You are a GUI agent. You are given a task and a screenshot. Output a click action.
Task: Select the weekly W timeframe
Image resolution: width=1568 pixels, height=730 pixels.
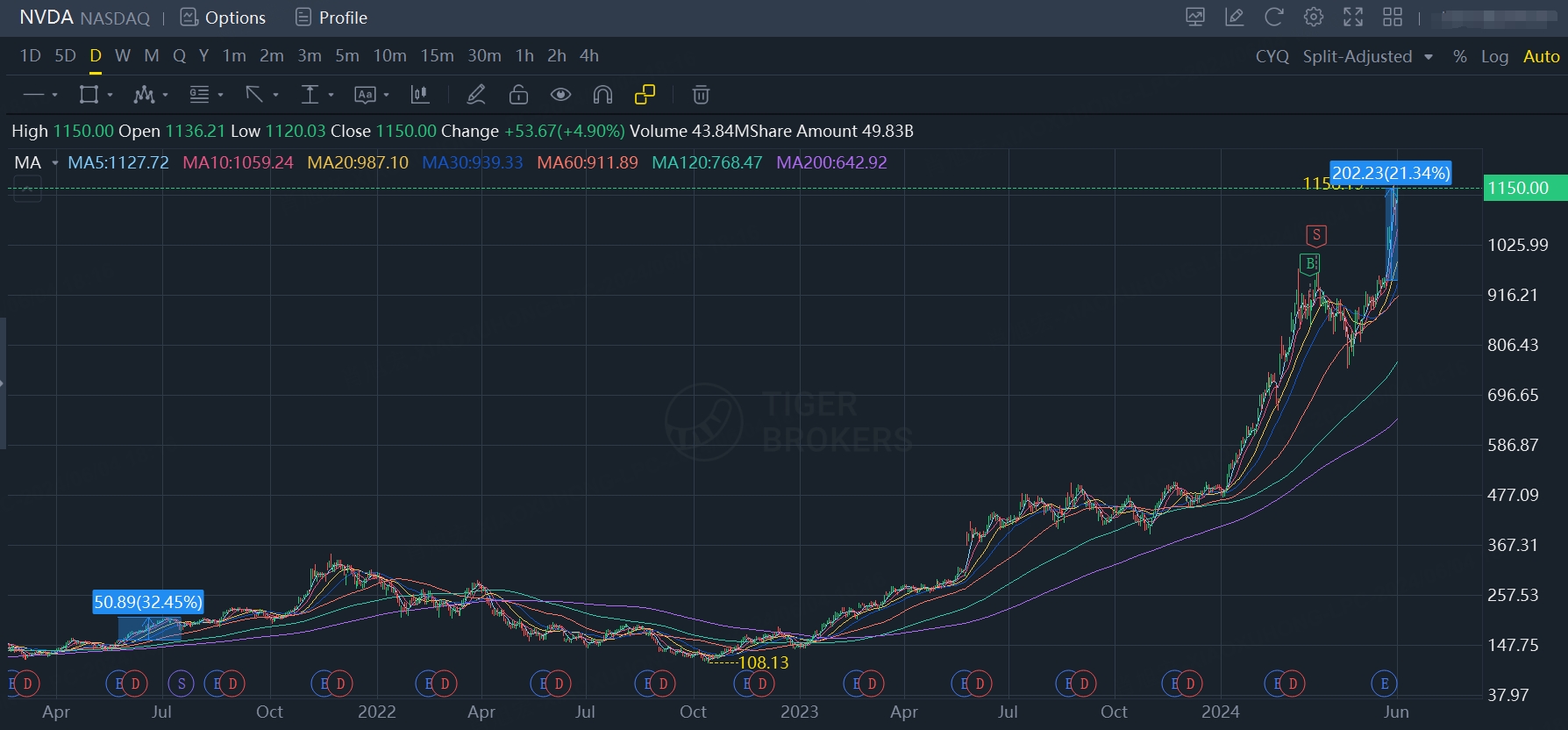(x=123, y=55)
